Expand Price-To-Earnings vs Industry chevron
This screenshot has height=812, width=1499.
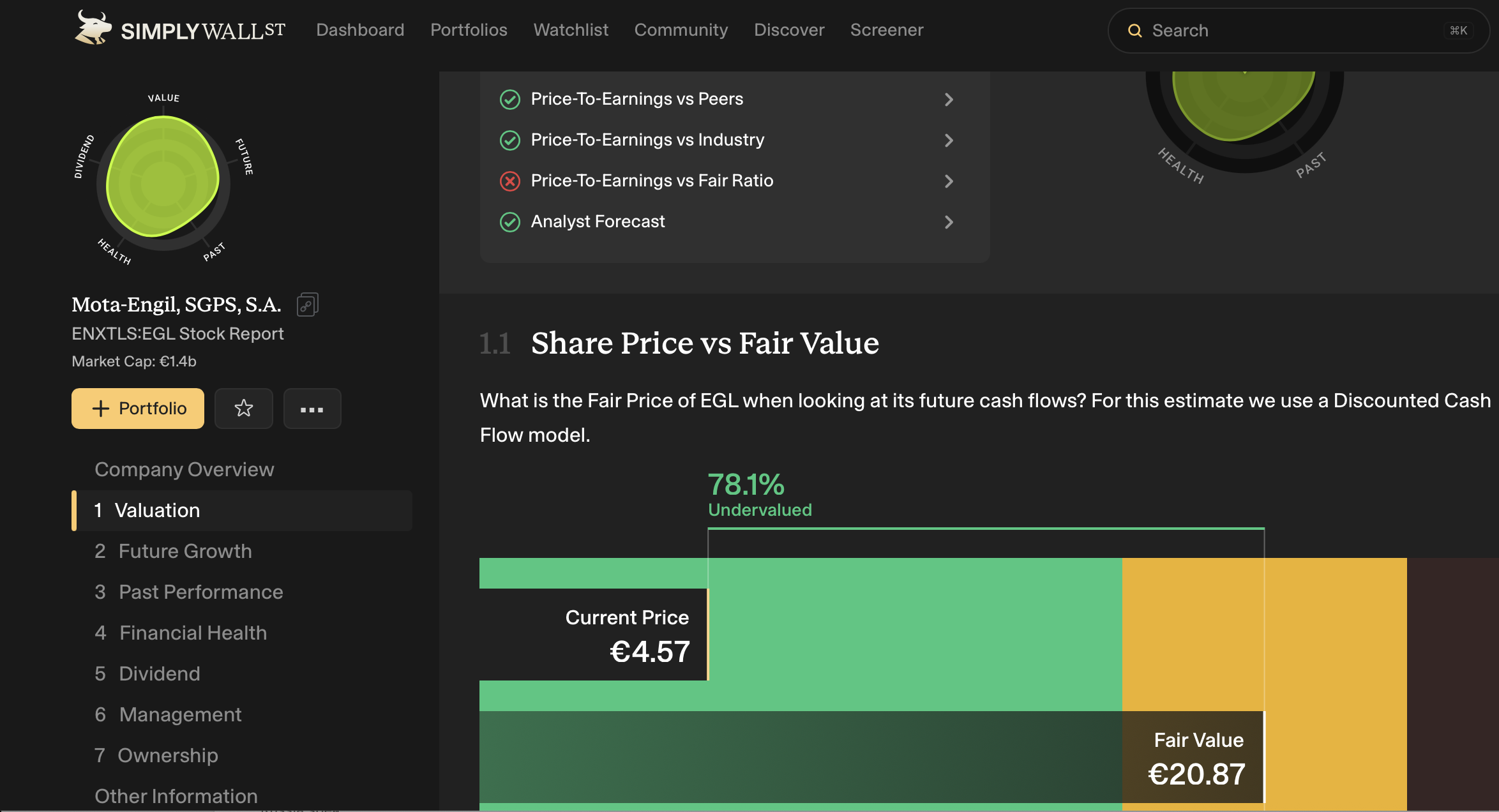coord(949,140)
